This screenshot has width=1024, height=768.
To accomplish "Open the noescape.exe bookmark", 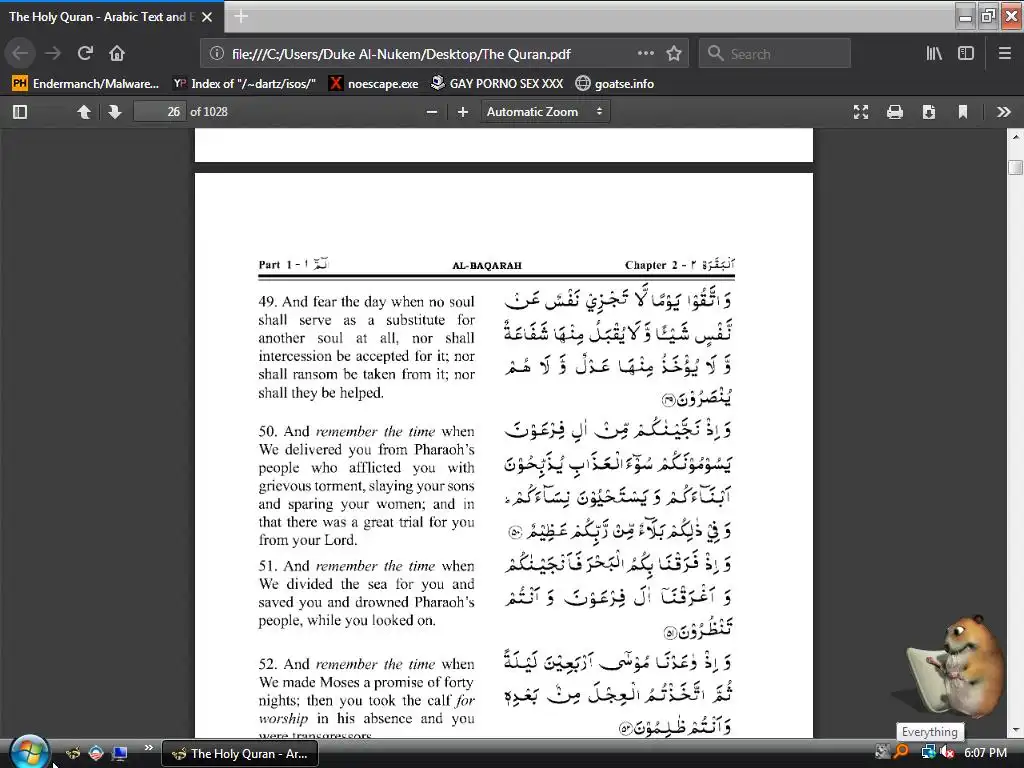I will click(374, 84).
